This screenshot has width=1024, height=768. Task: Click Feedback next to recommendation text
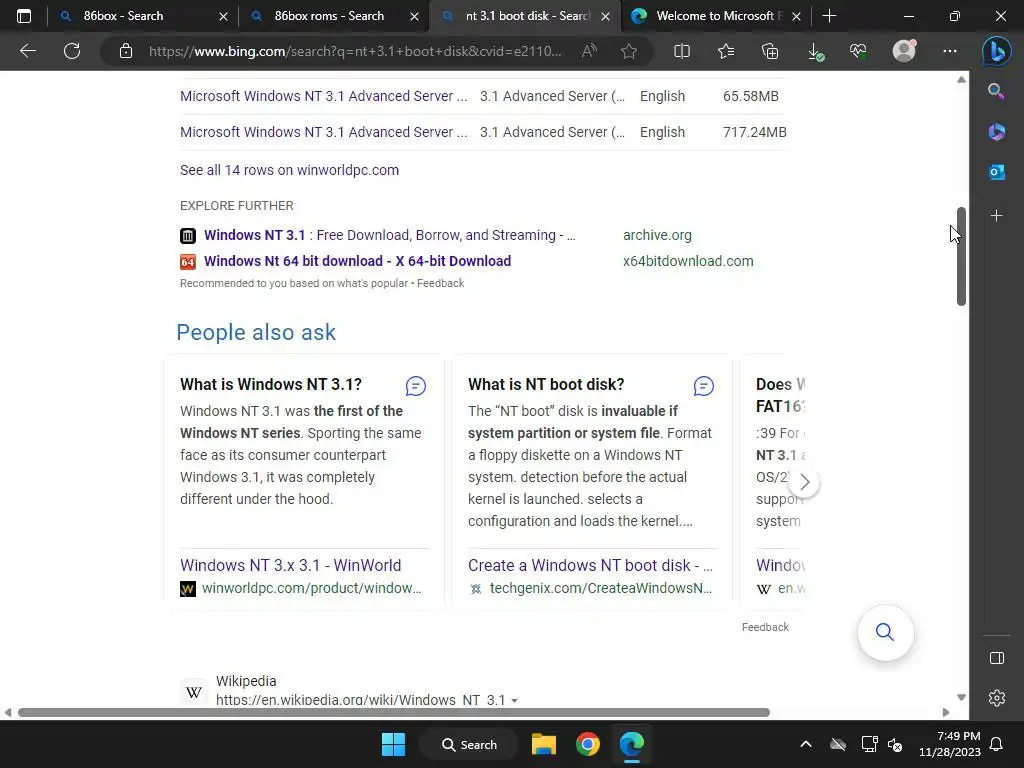441,283
